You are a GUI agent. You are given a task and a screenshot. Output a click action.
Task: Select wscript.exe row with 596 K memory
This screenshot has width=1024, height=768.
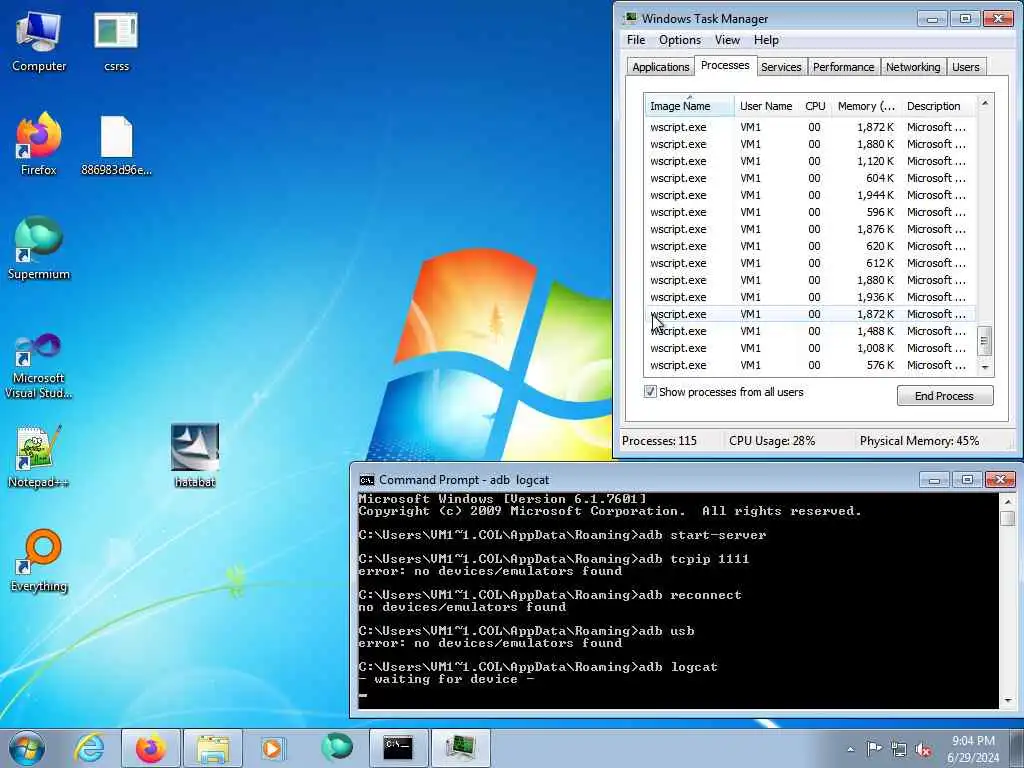point(810,212)
